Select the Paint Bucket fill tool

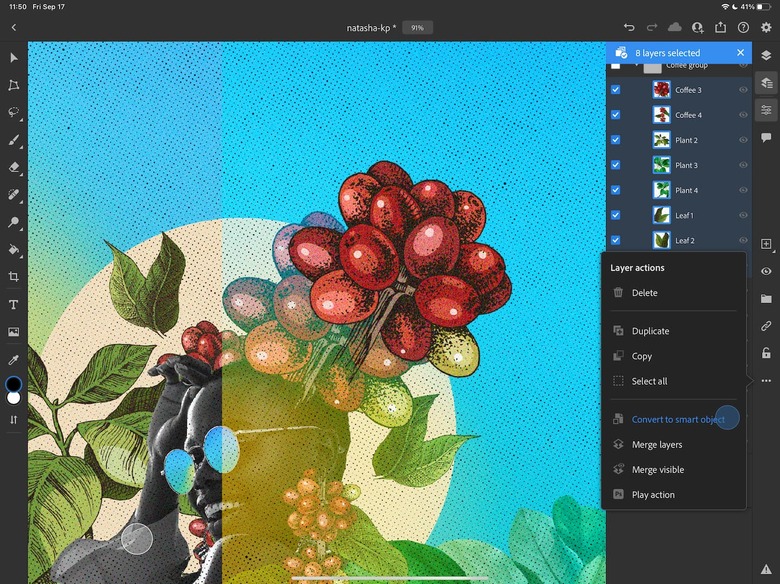pos(14,250)
